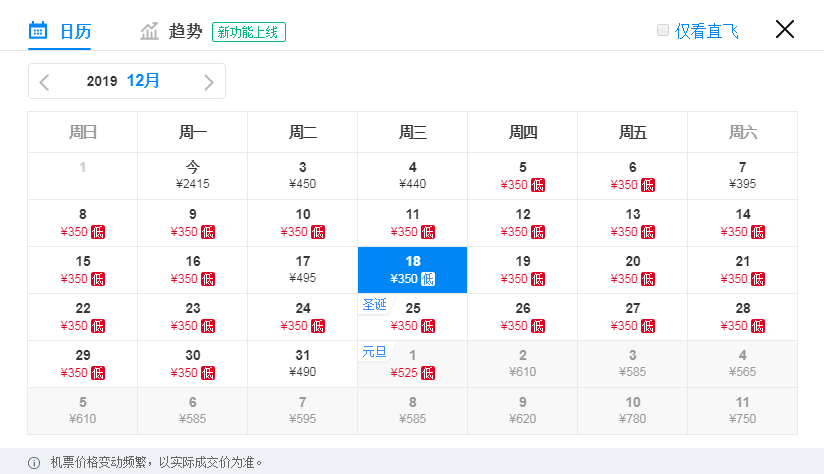Advance to next month with right chevron

[x=208, y=82]
